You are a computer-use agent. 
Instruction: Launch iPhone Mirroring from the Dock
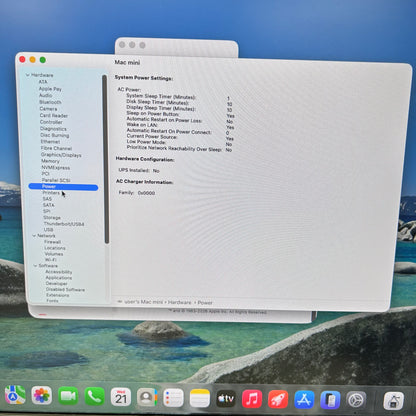point(330,400)
